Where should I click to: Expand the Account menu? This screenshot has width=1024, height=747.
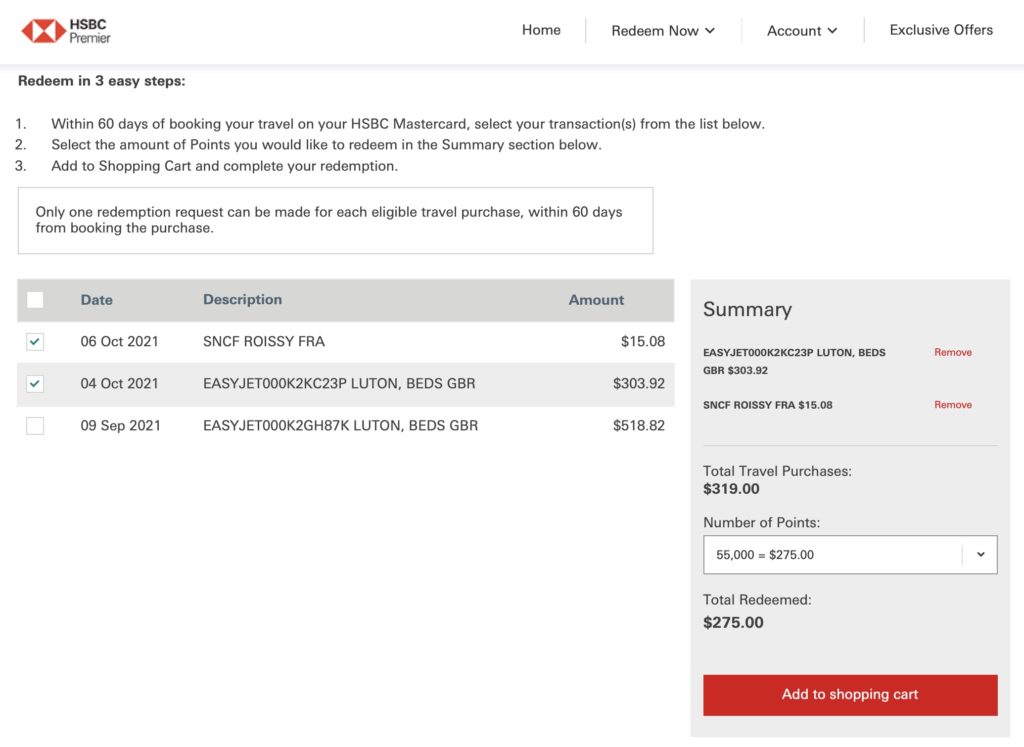[x=801, y=31]
